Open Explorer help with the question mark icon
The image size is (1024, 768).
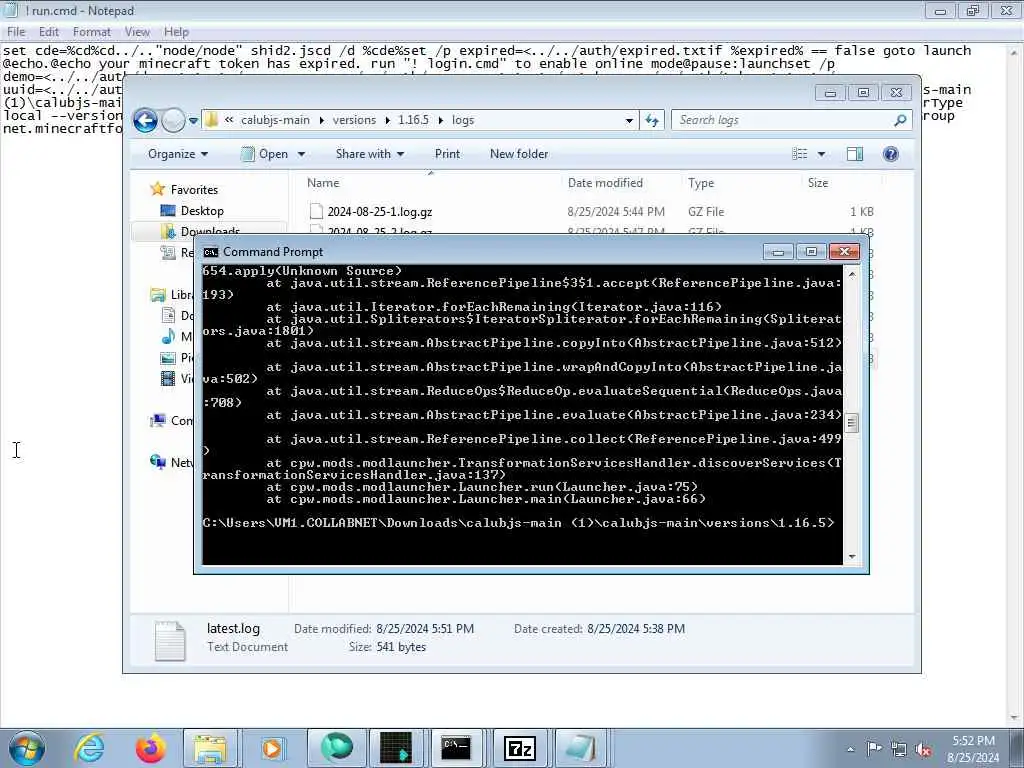(891, 154)
